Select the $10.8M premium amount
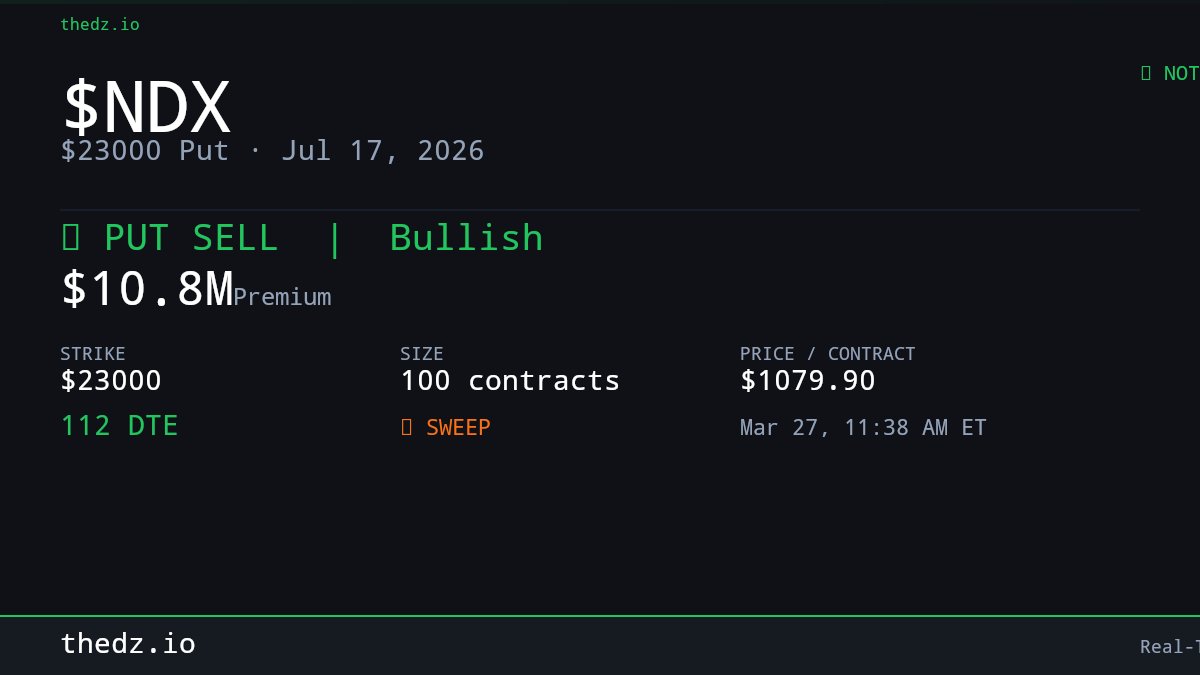 click(x=146, y=288)
